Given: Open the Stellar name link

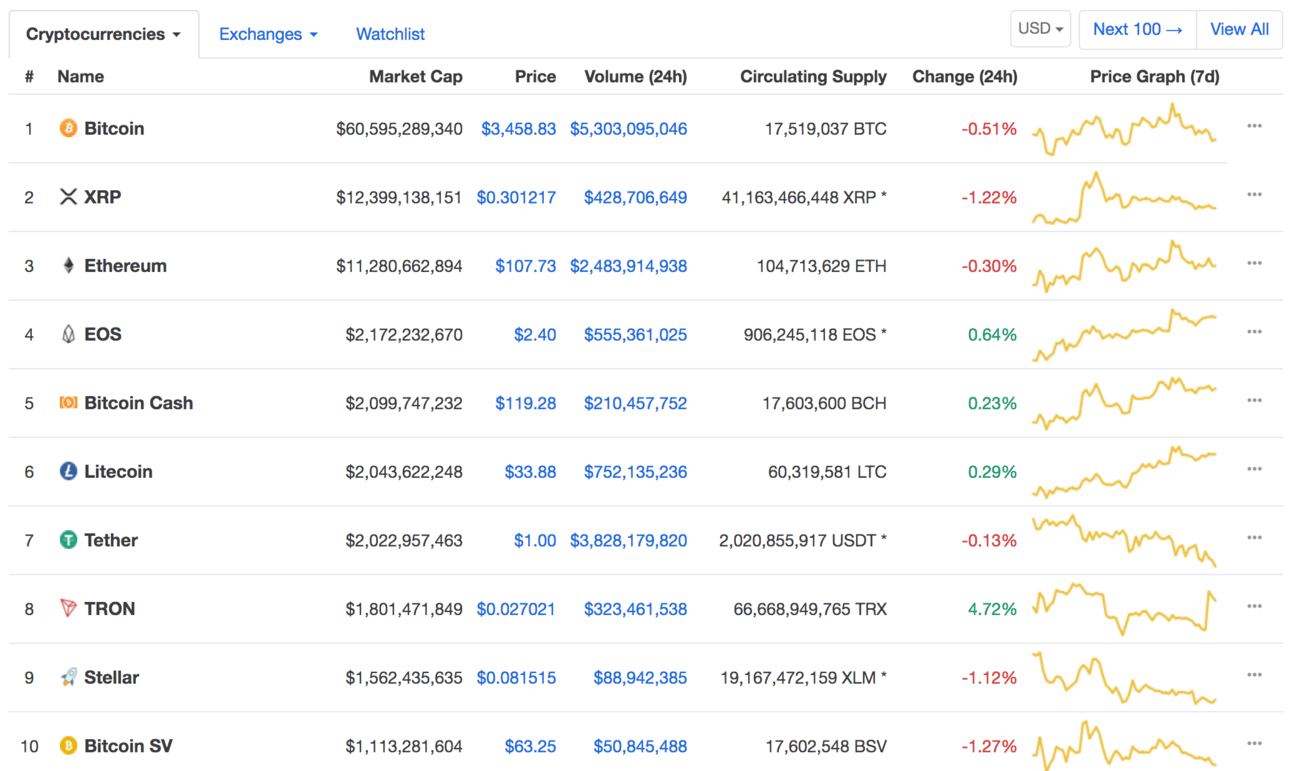Looking at the screenshot, I should (112, 677).
